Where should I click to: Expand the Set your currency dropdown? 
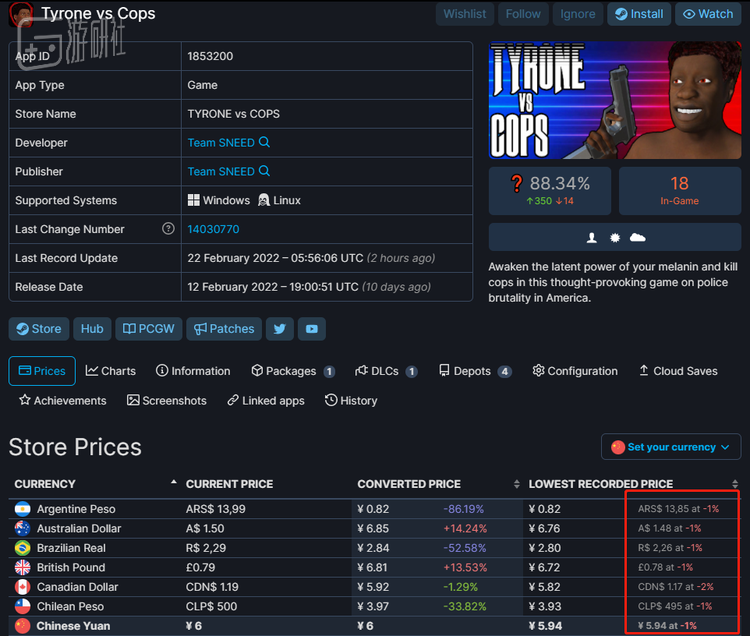pyautogui.click(x=671, y=447)
